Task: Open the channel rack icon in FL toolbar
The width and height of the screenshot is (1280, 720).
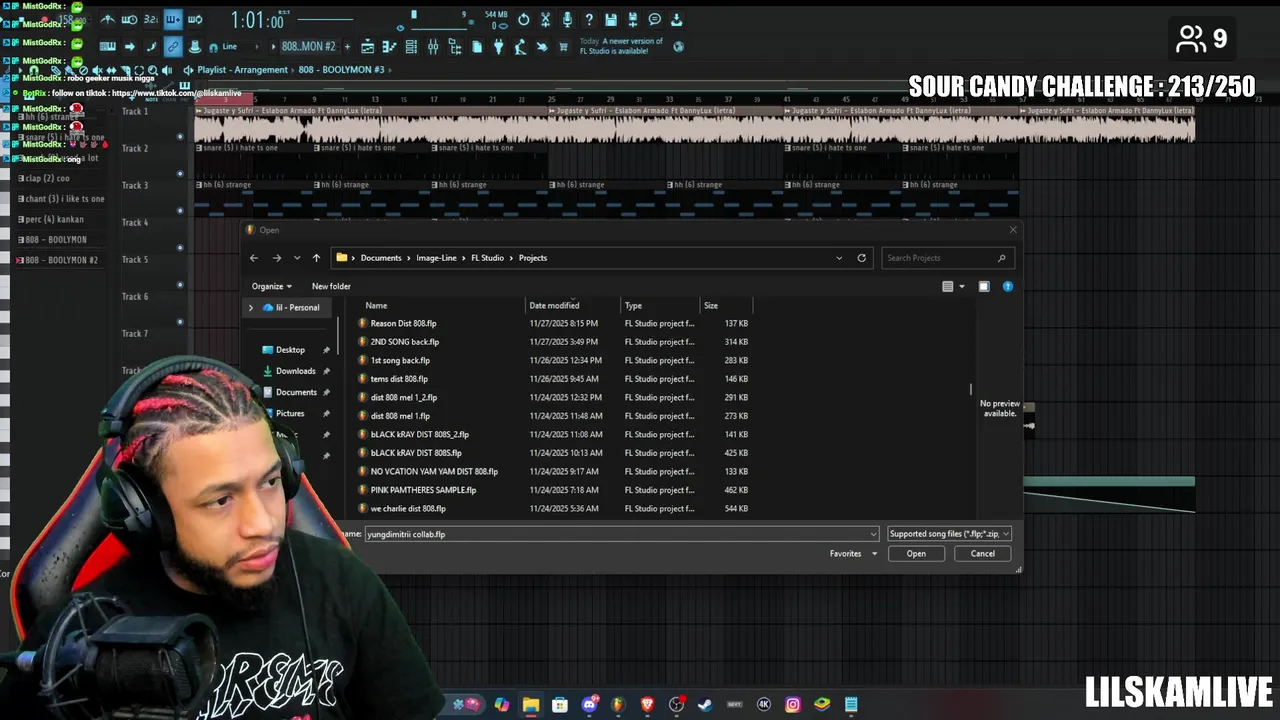Action: pyautogui.click(x=411, y=47)
